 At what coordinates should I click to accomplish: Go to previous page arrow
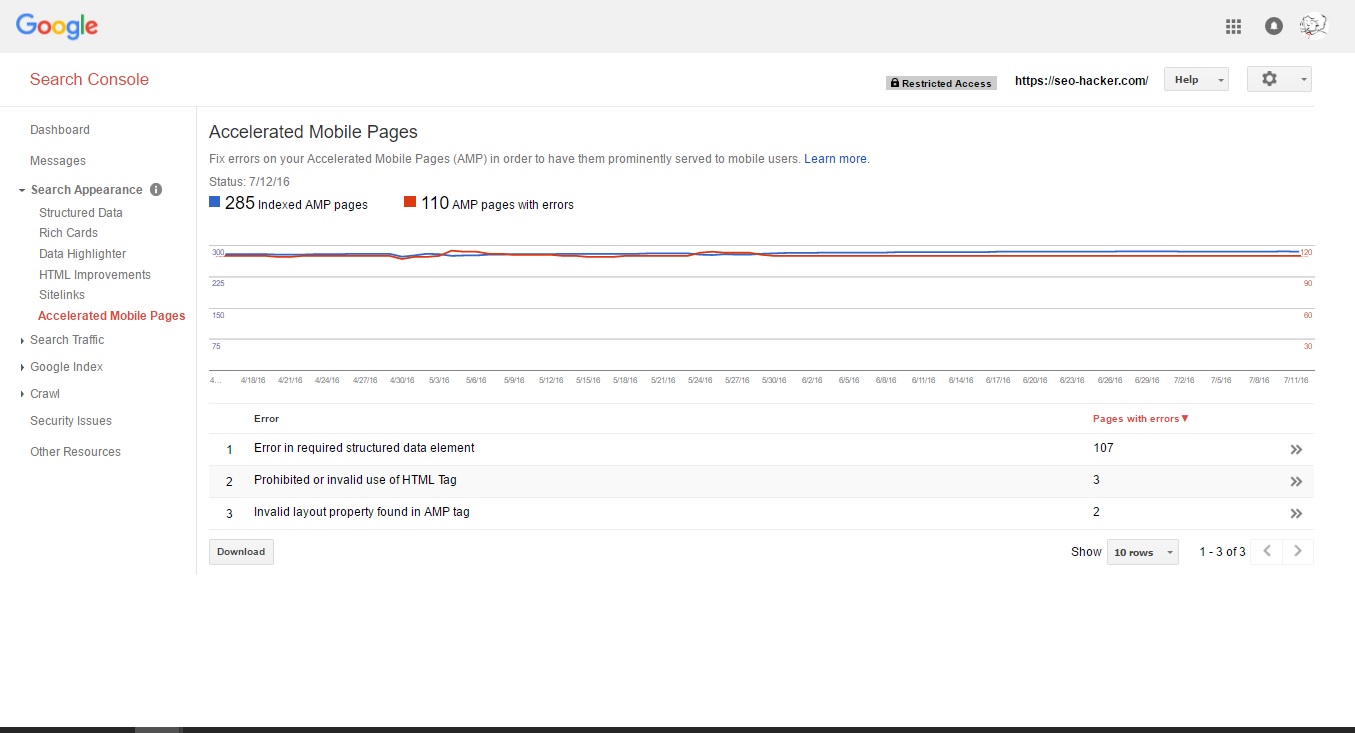click(1266, 551)
